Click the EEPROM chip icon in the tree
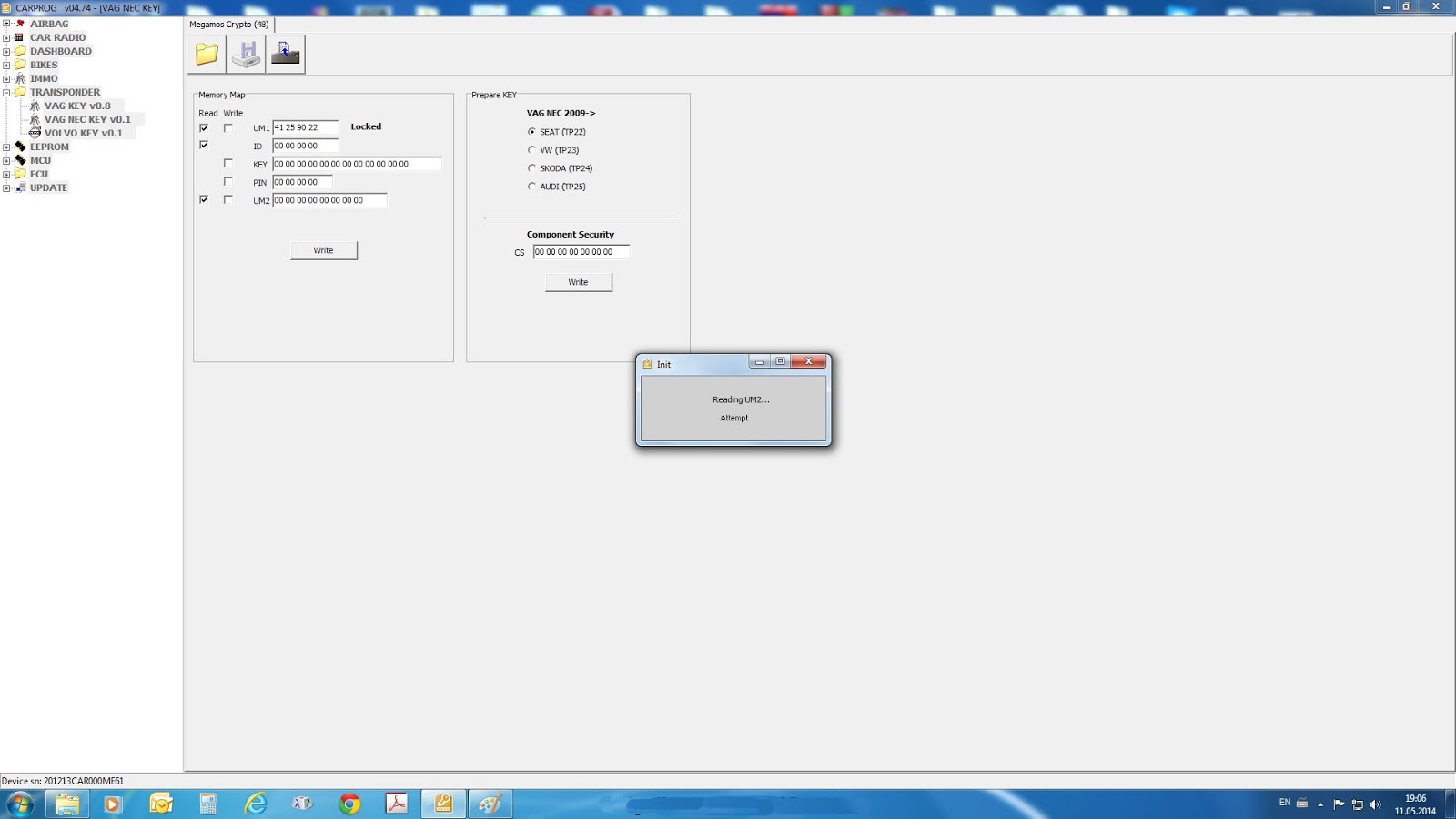The width and height of the screenshot is (1456, 819). point(20,147)
